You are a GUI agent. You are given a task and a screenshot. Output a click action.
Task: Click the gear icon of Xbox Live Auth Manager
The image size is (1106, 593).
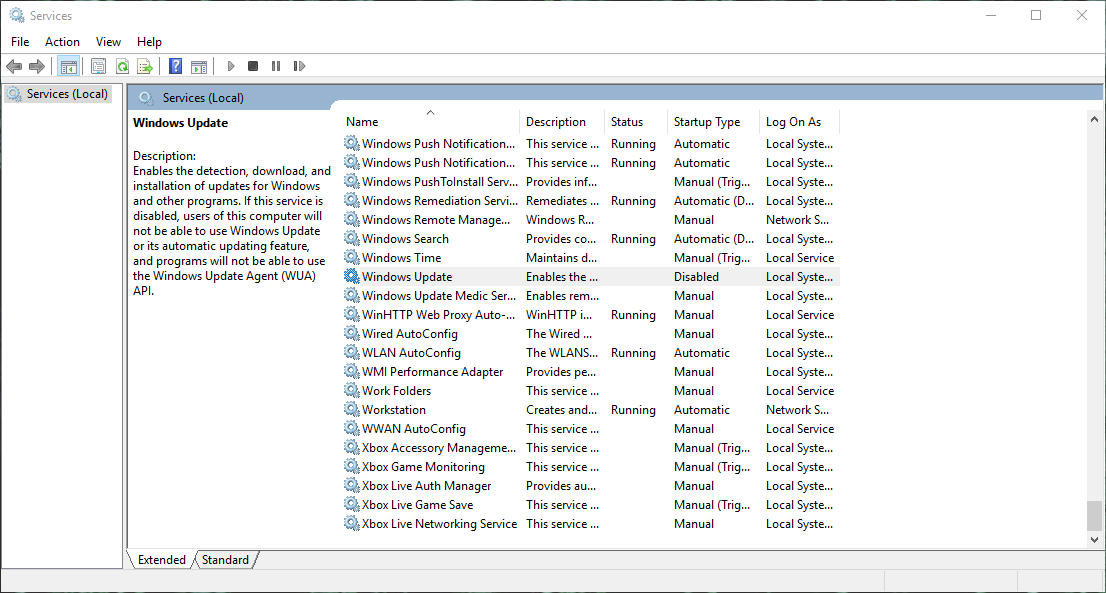coord(351,486)
